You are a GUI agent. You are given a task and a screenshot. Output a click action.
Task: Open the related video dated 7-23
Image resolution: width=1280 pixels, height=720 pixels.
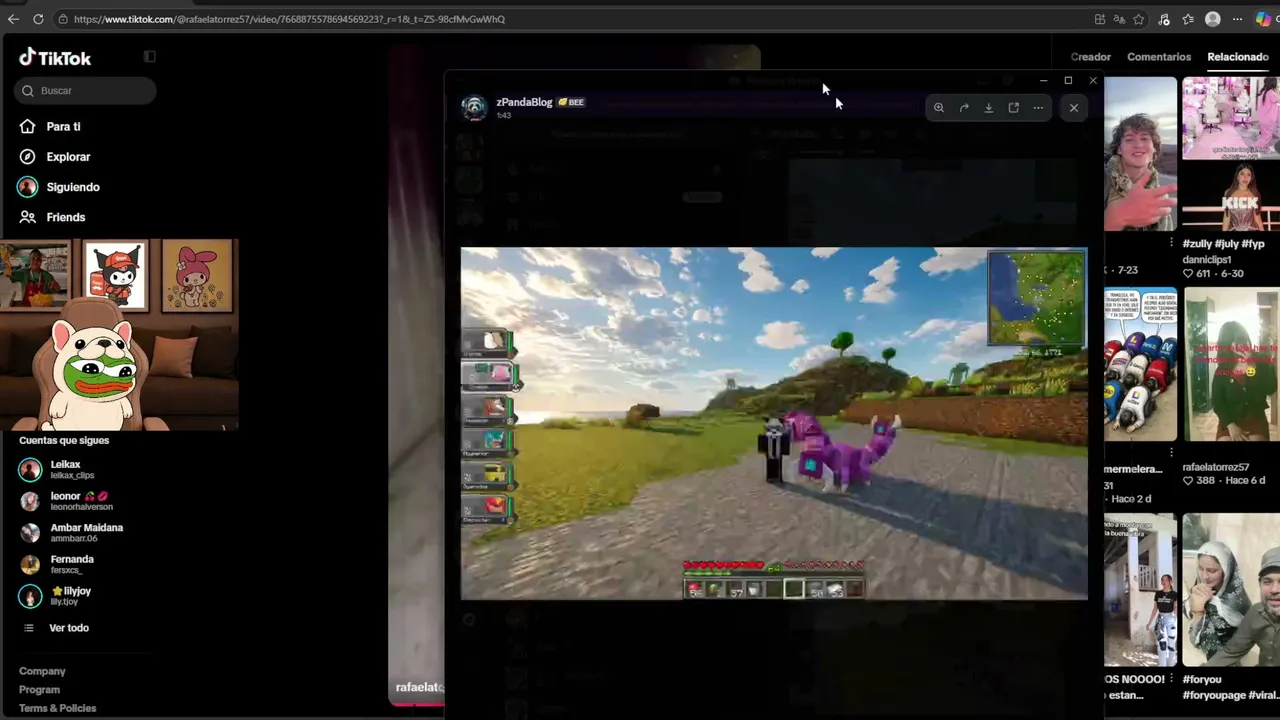(x=1141, y=155)
